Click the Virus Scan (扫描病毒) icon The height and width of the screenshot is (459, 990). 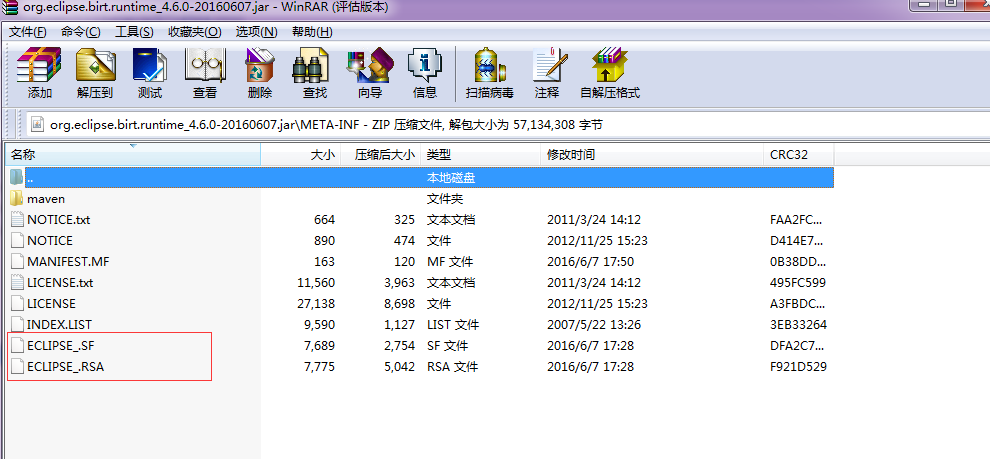pyautogui.click(x=490, y=66)
